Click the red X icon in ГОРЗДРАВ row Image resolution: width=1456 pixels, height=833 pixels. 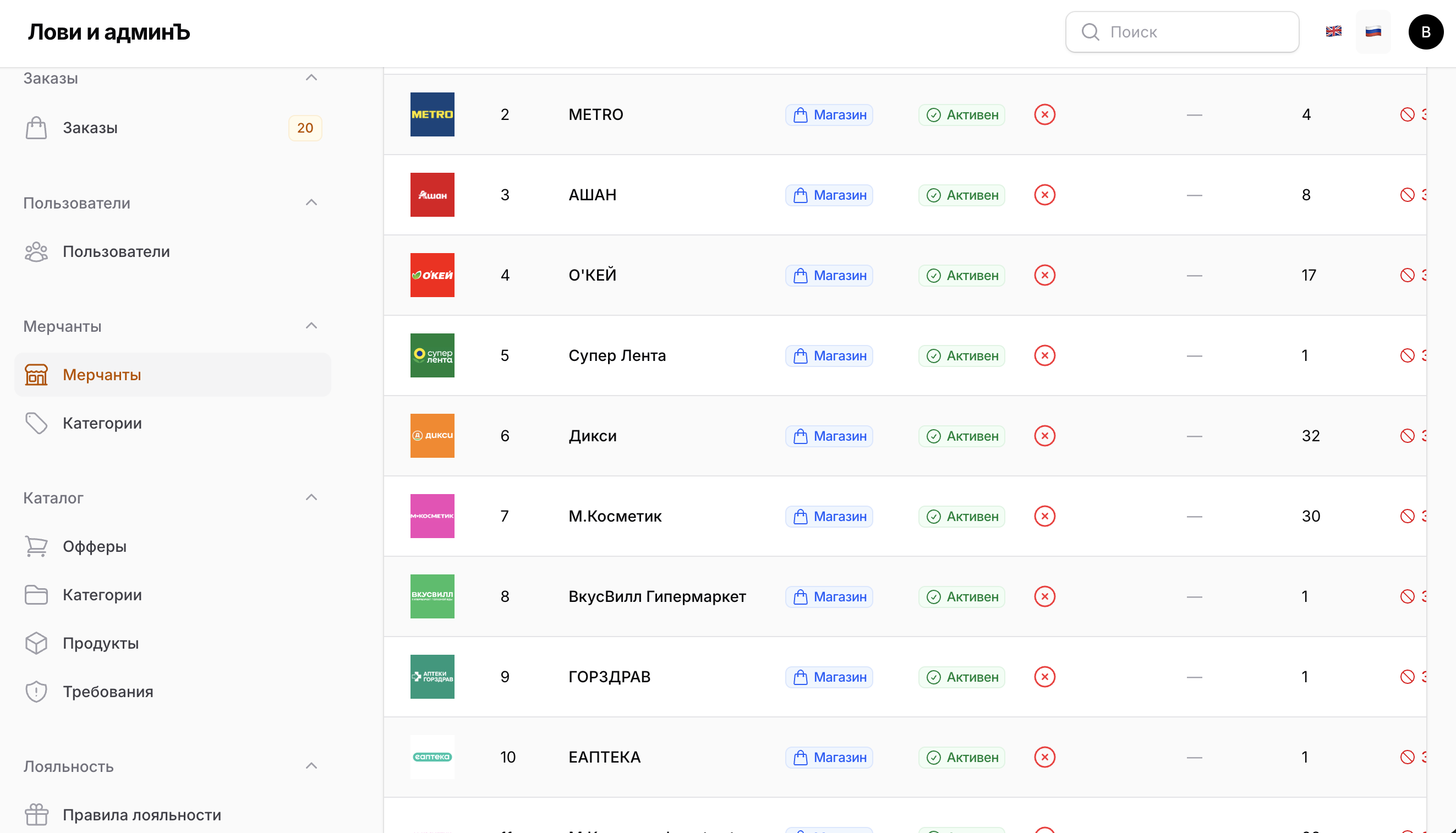1044,677
